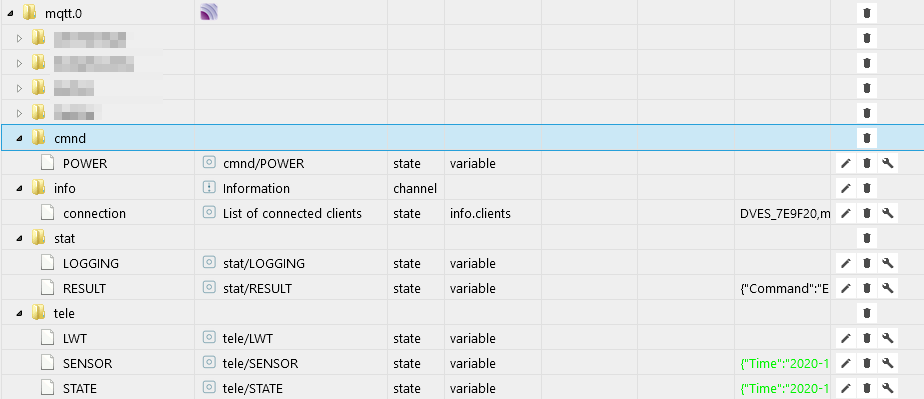Delete the tele folder via trash icon
Image resolution: width=924 pixels, height=399 pixels.
(x=866, y=313)
